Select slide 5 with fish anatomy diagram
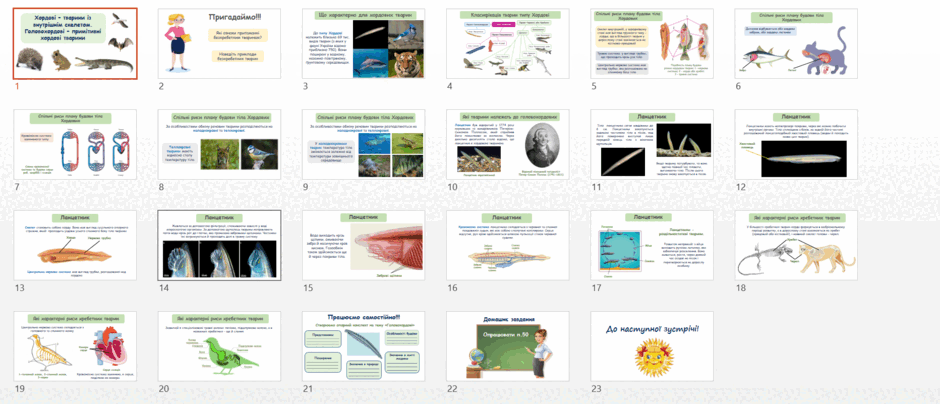The height and width of the screenshot is (404, 940). point(652,44)
